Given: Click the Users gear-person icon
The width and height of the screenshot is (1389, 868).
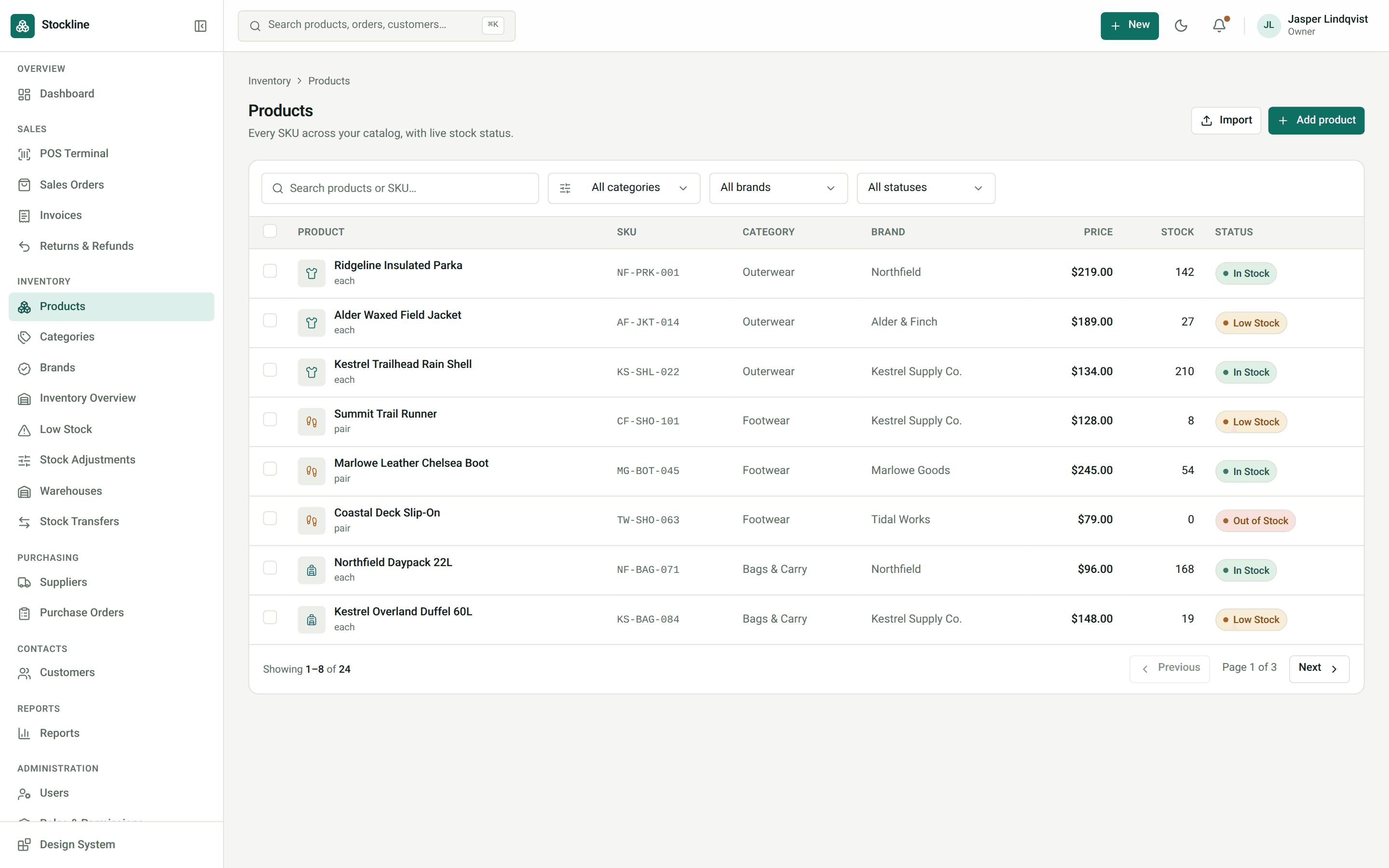Looking at the screenshot, I should point(24,793).
